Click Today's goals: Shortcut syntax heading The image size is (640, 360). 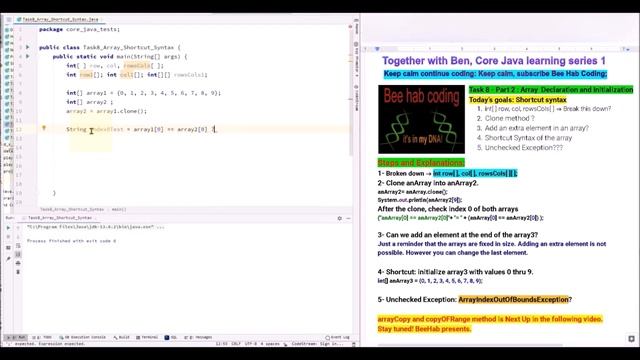pos(518,100)
